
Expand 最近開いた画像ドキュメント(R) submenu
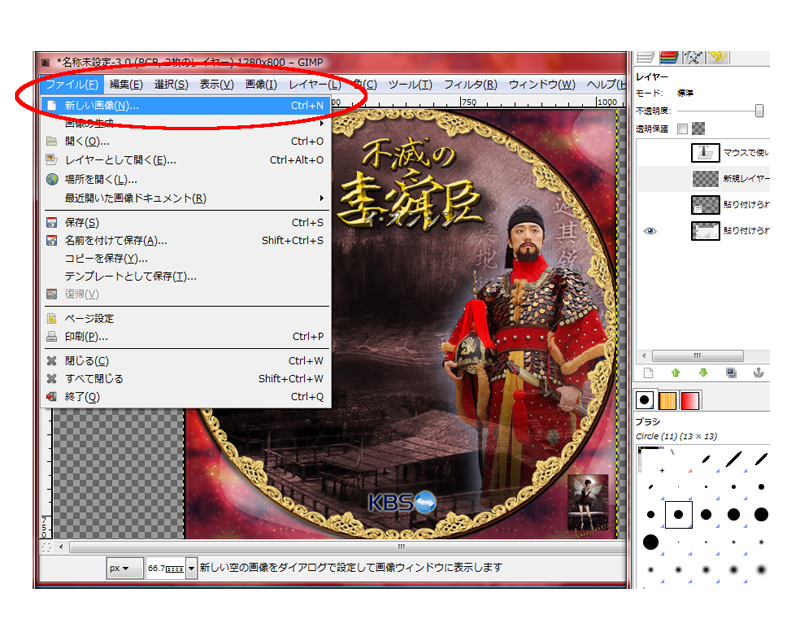(x=321, y=198)
